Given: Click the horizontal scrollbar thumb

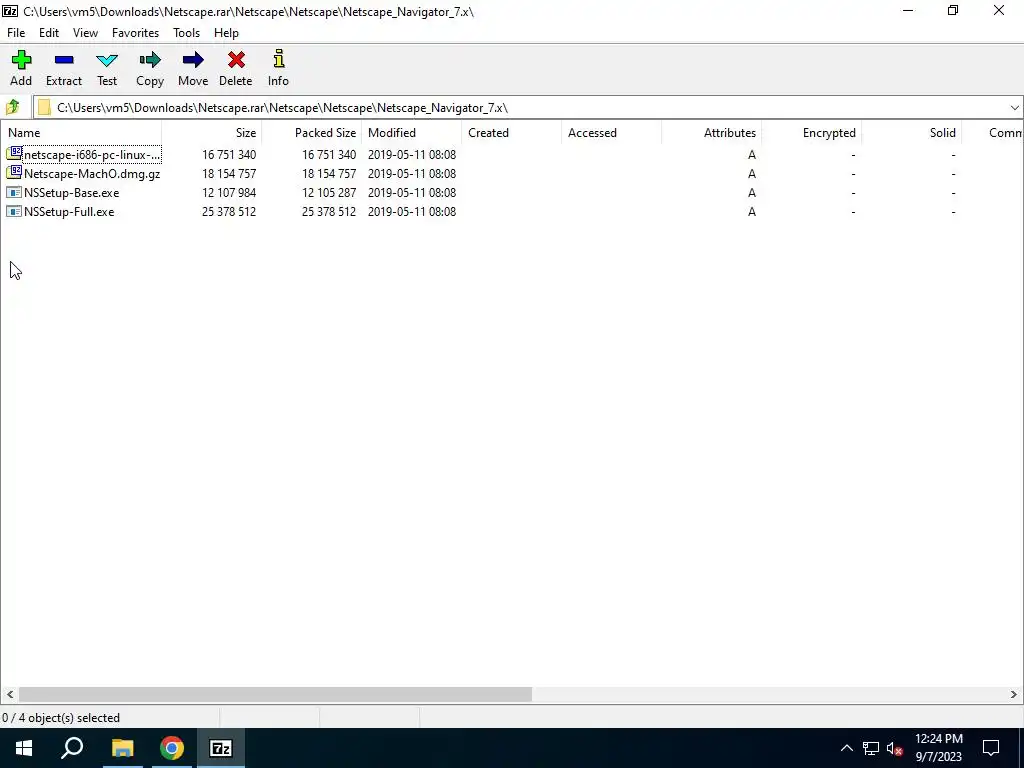Looking at the screenshot, I should click(x=275, y=694).
